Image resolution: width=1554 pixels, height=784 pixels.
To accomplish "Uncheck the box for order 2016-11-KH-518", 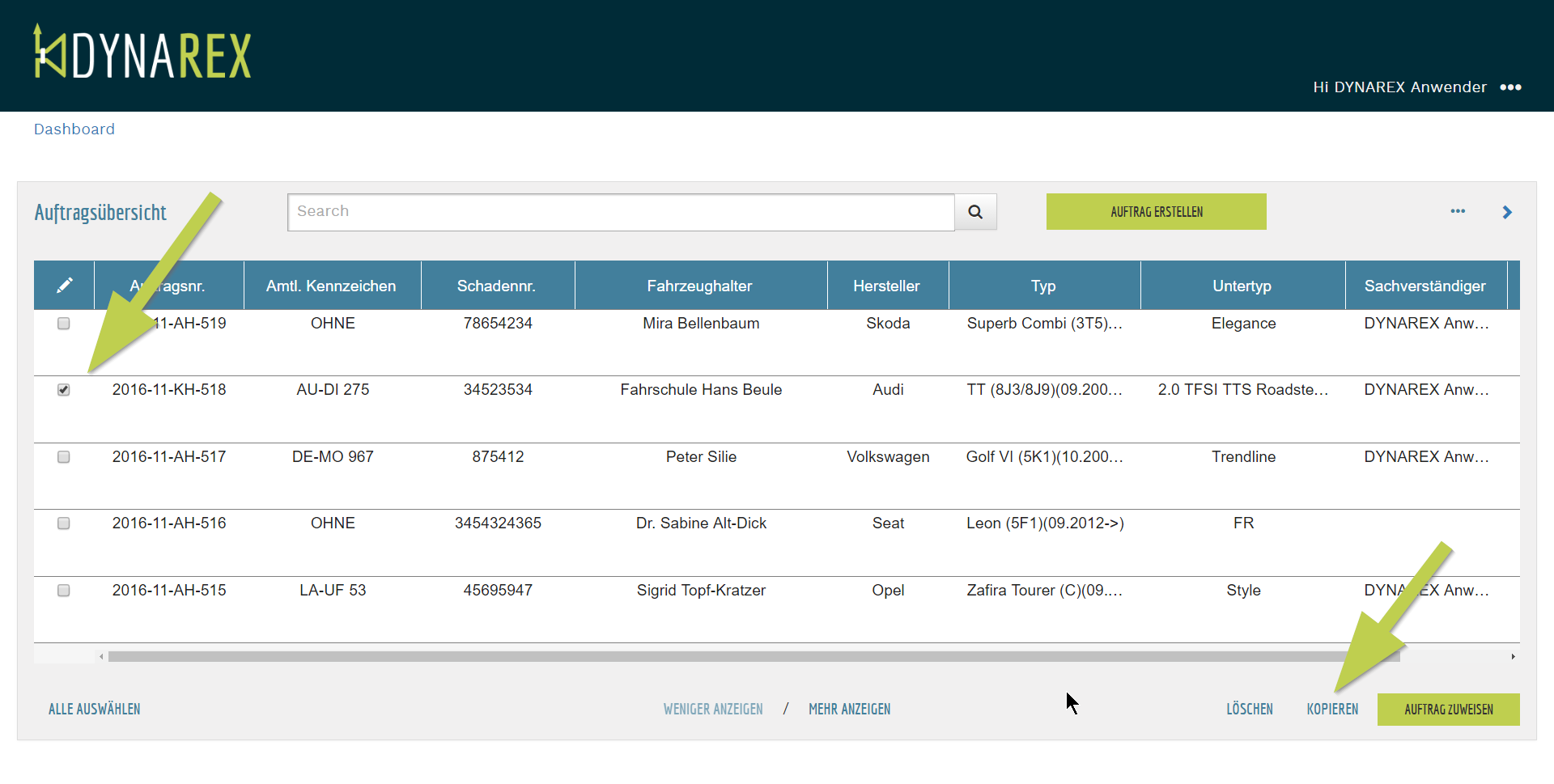I will pos(64,390).
